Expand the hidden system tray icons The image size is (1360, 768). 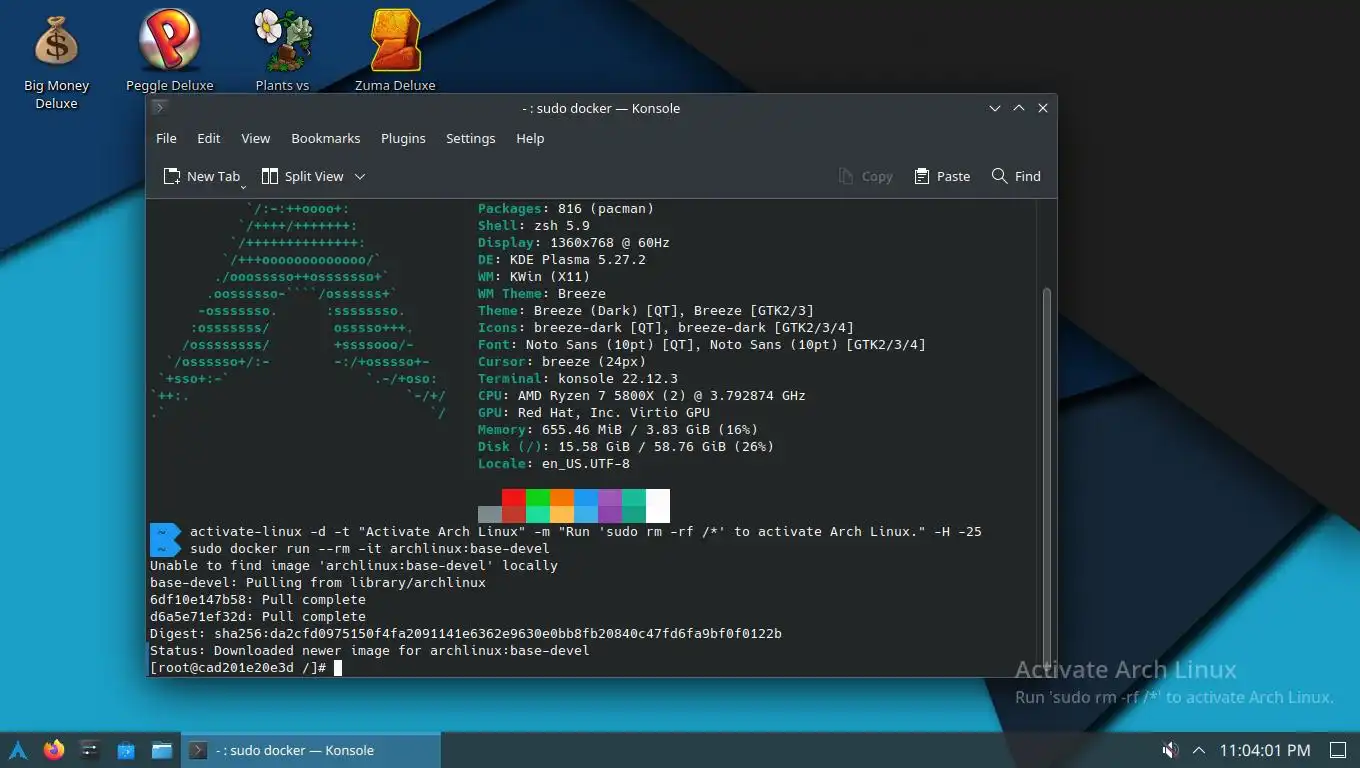pyautogui.click(x=1198, y=750)
